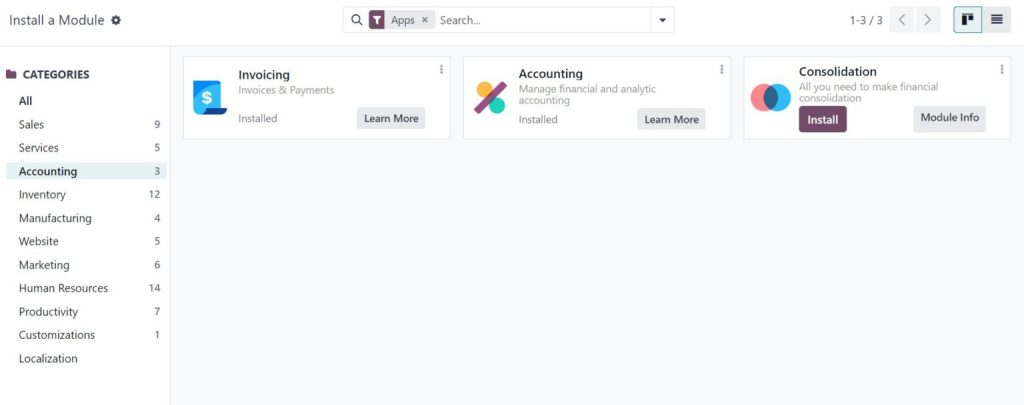The height and width of the screenshot is (405, 1024).
Task: Open the settings gear beside Install a Module
Action: 116,20
